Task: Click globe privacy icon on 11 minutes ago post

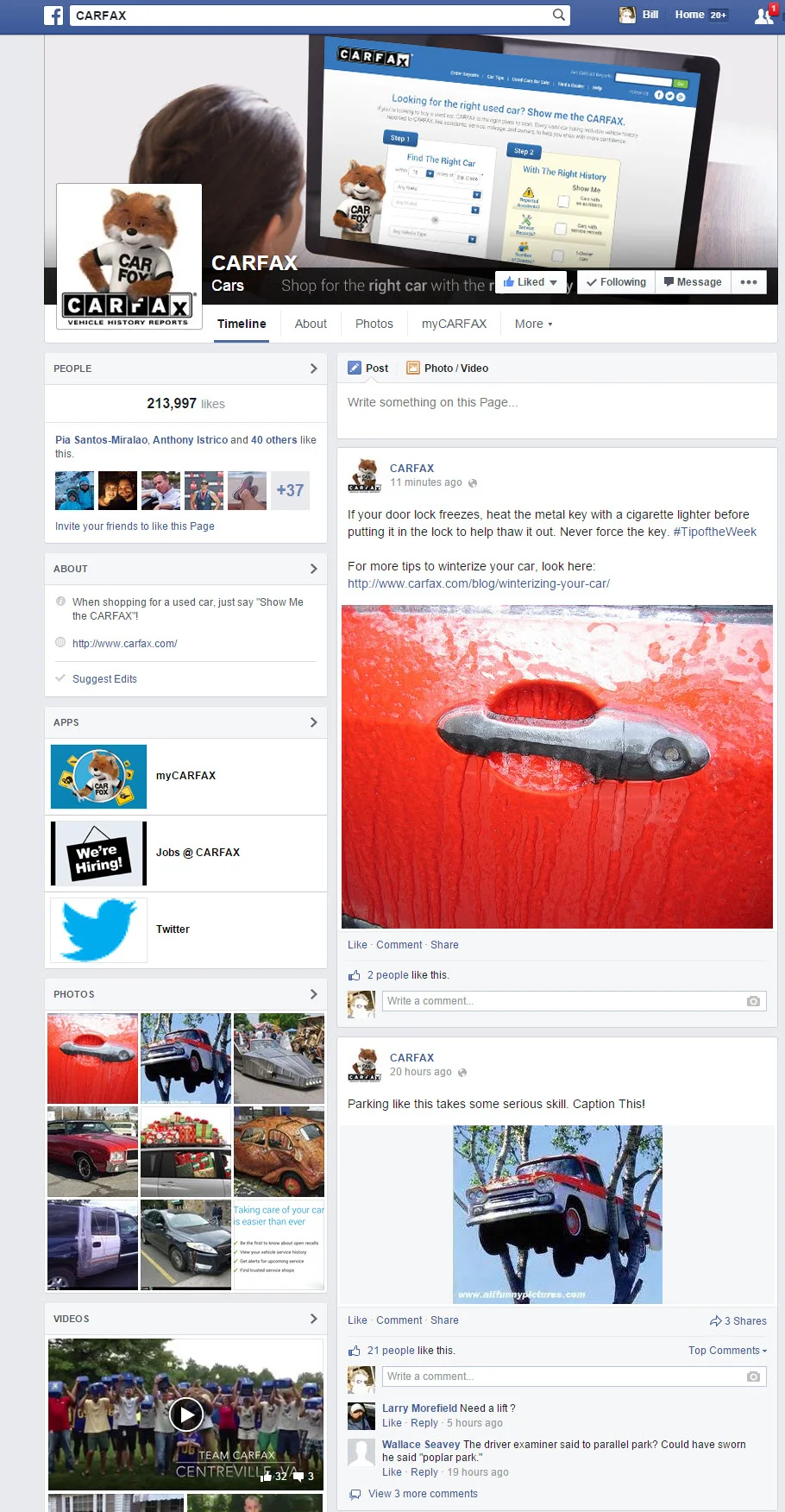Action: point(473,483)
